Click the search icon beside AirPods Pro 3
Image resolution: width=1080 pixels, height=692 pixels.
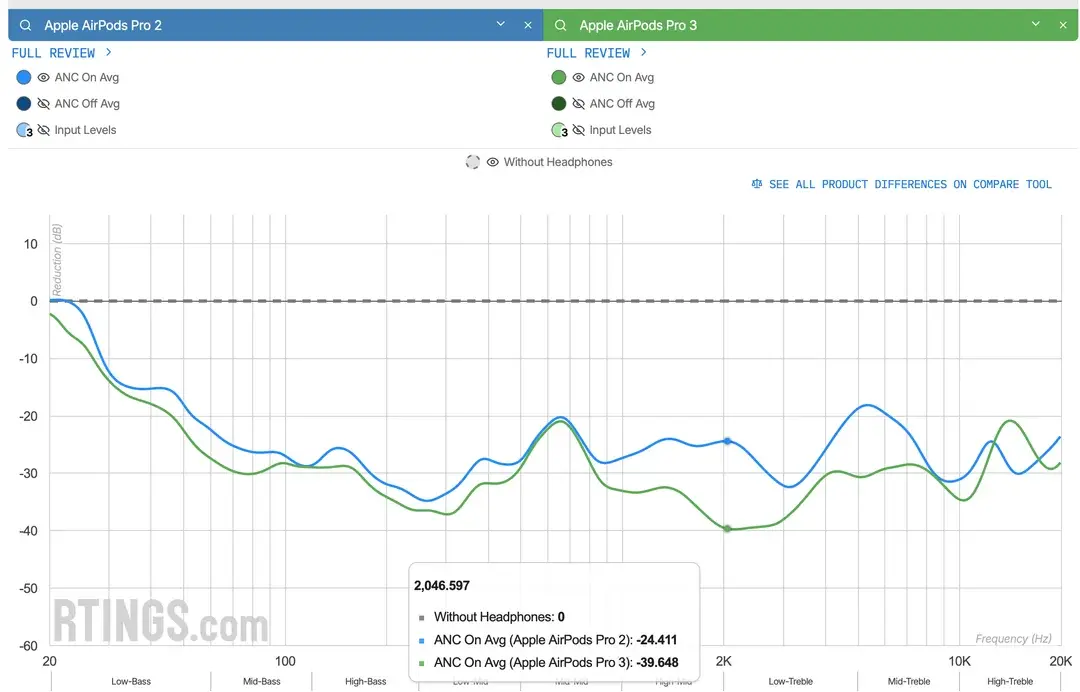(560, 25)
